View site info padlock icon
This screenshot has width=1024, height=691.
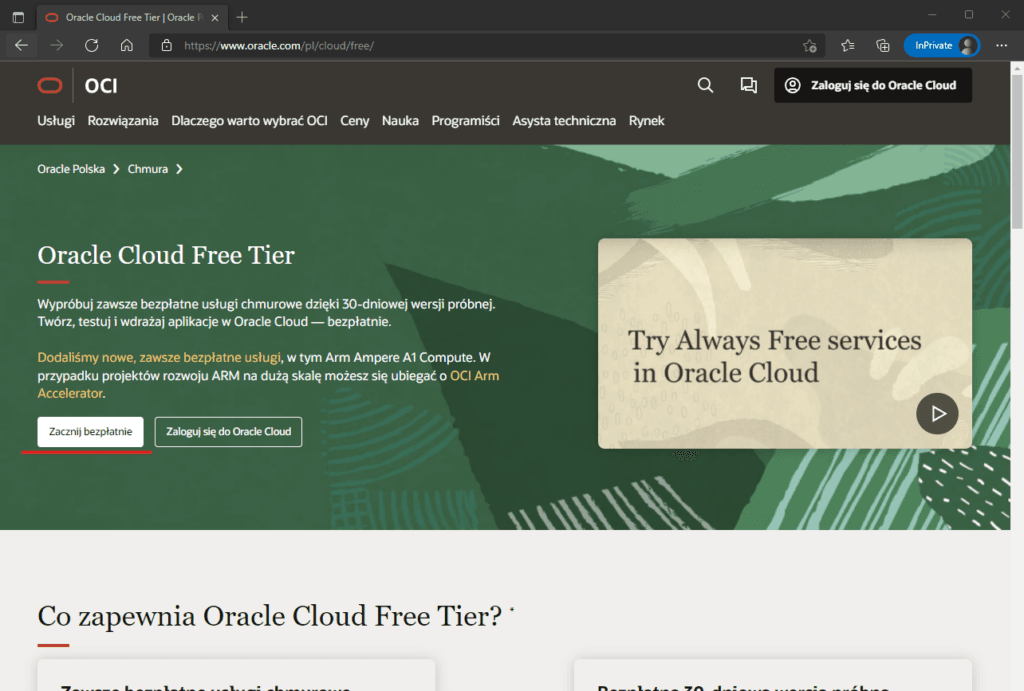167,45
